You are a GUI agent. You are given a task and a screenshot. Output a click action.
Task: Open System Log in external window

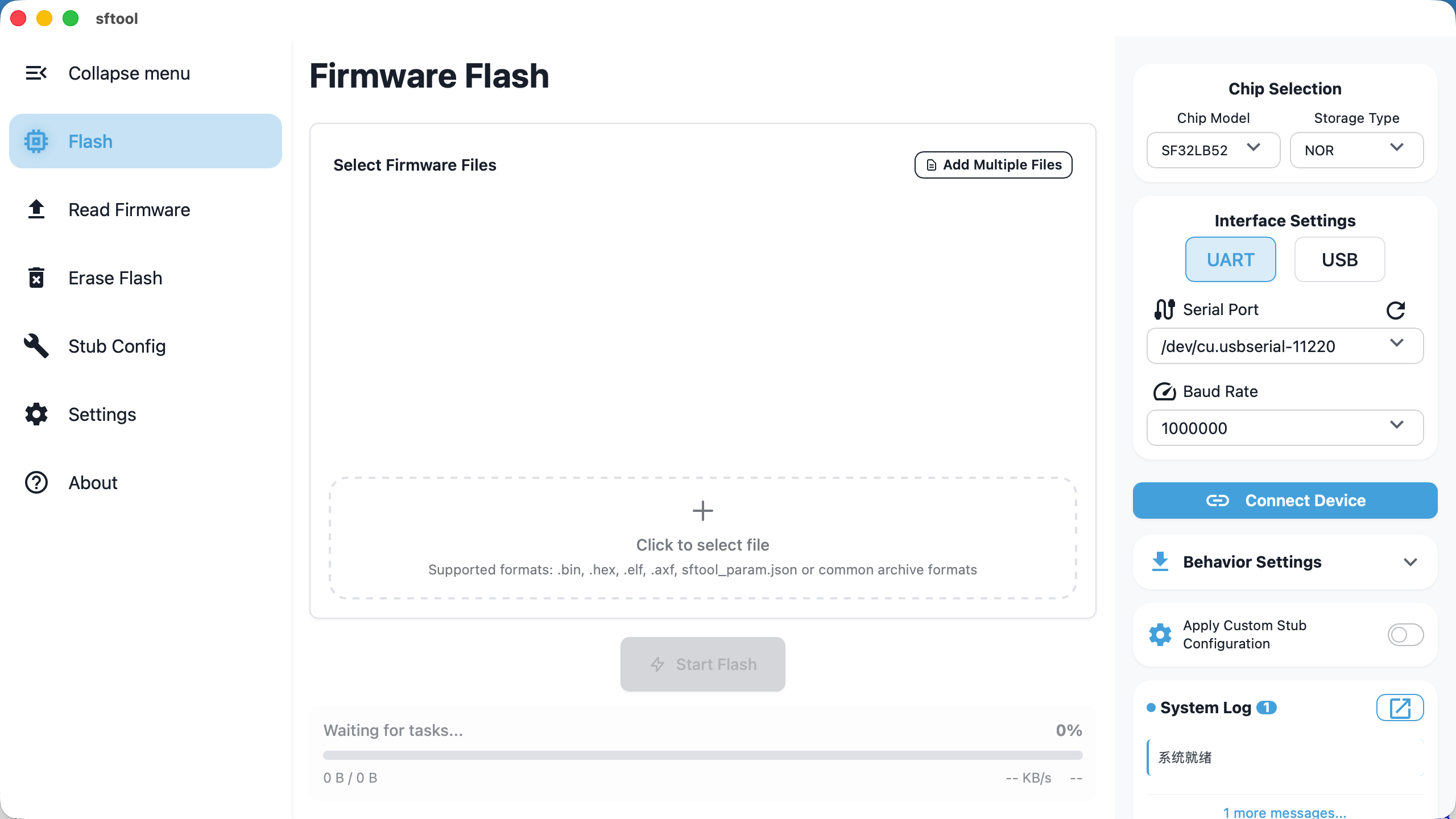[1400, 708]
